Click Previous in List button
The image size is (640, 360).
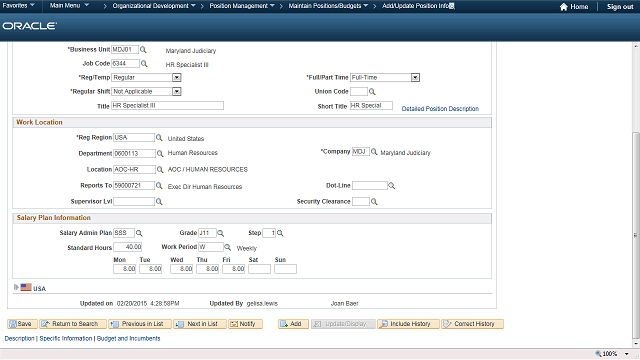coord(140,324)
